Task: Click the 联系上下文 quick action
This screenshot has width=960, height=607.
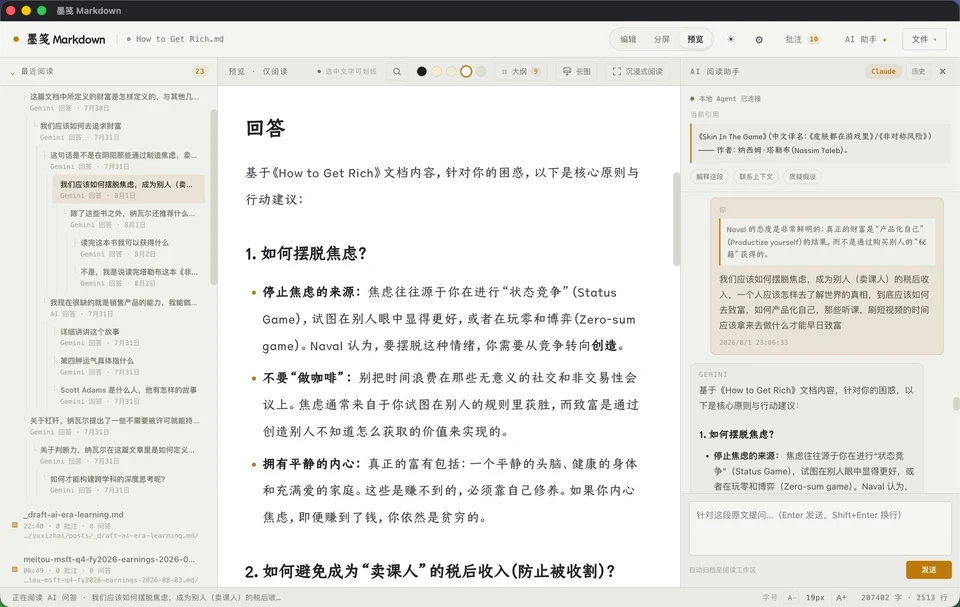Action: pos(756,176)
